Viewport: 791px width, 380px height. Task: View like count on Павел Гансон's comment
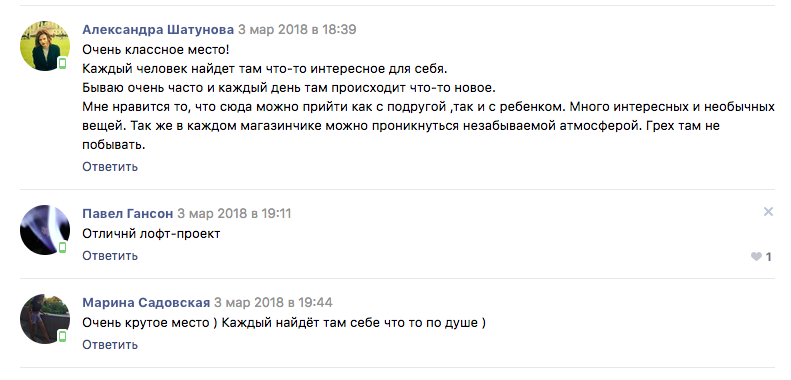[768, 257]
